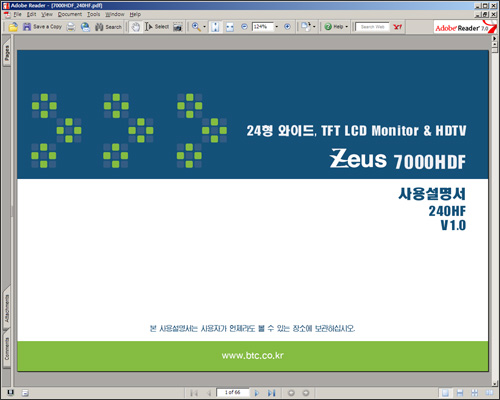Open the Help menu in menu bar
This screenshot has width=500, height=400.
click(x=135, y=14)
